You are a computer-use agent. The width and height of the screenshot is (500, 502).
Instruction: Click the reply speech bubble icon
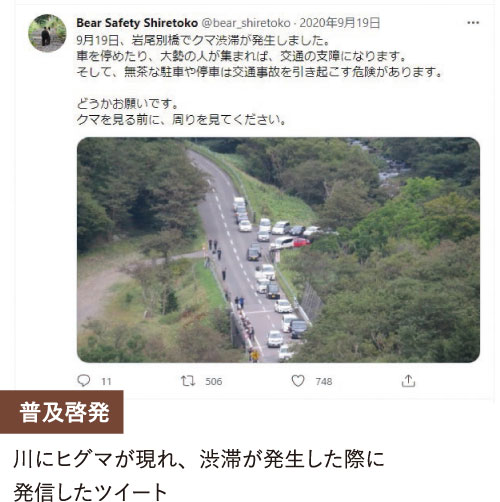coord(84,380)
